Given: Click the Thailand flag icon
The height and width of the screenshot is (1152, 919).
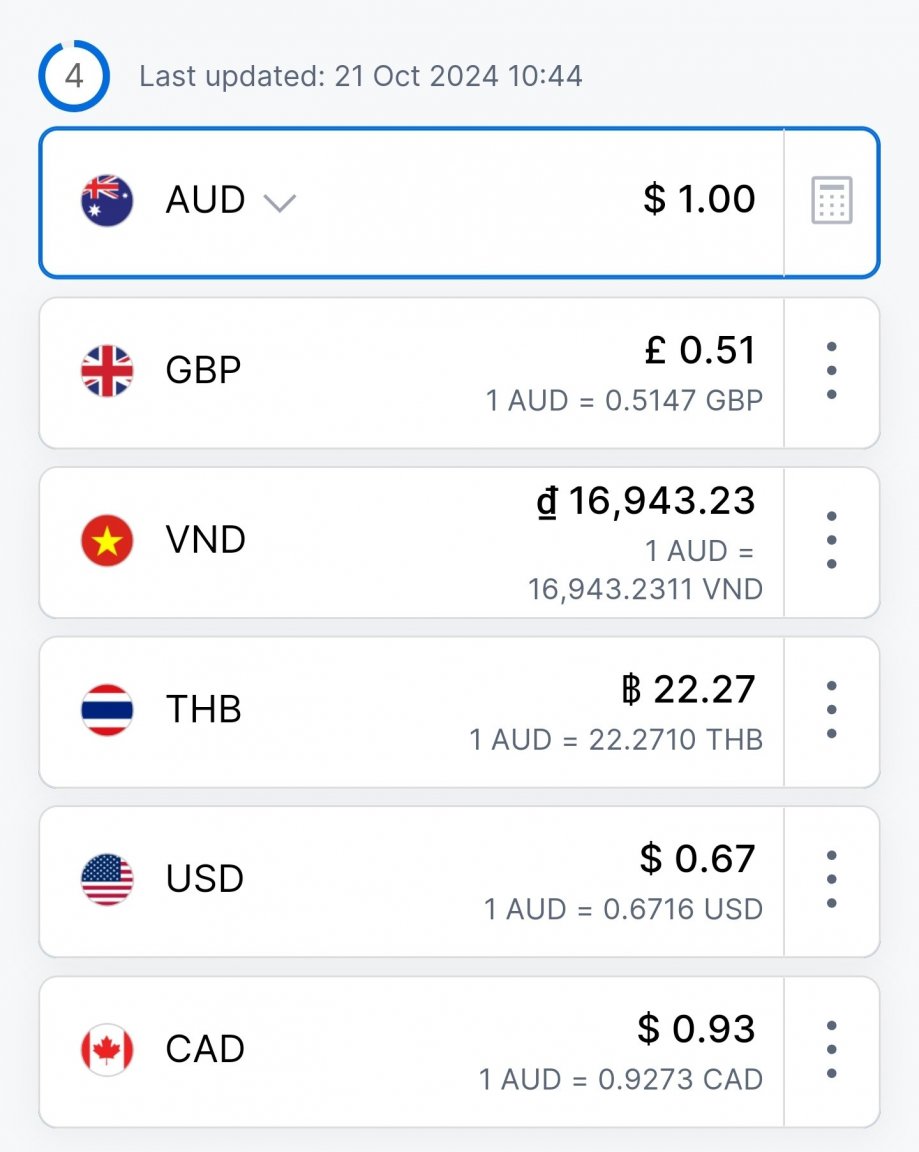Looking at the screenshot, I should tap(107, 710).
